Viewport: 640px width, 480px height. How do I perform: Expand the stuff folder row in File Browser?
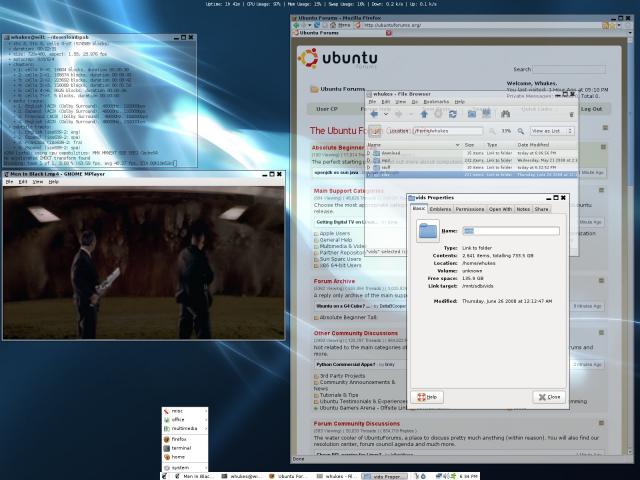click(x=369, y=167)
